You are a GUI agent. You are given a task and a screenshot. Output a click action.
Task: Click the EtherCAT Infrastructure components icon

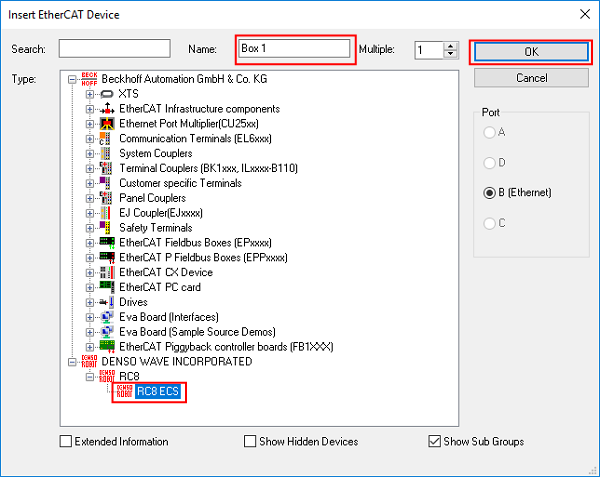click(107, 108)
